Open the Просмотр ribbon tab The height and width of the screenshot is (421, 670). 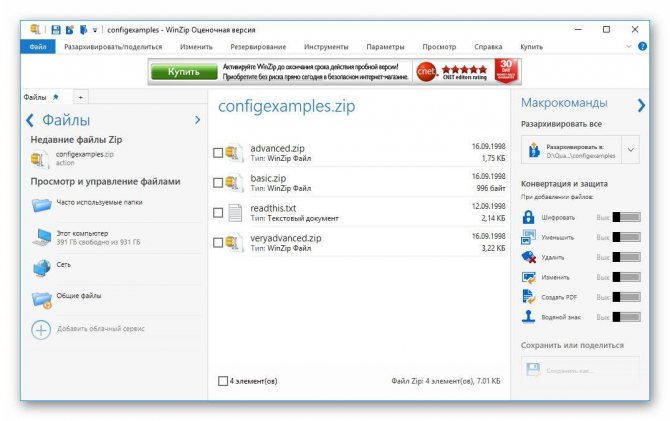pos(439,47)
